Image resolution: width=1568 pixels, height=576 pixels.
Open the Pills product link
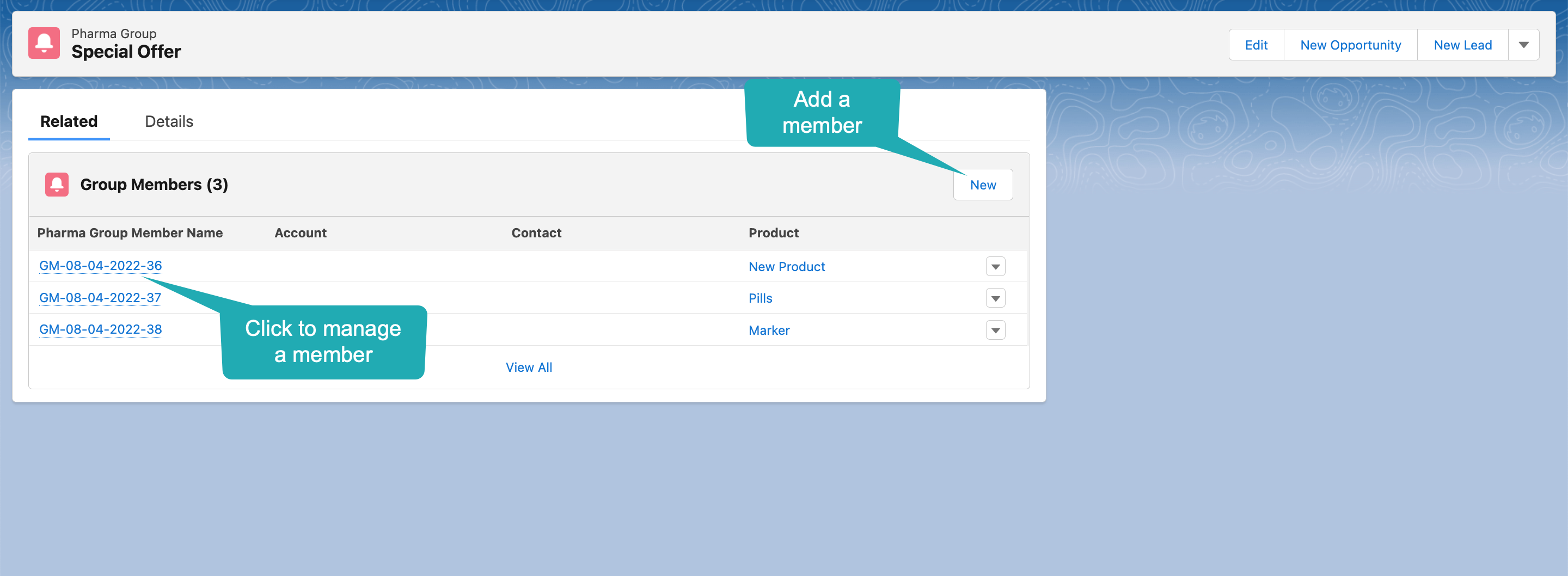tap(759, 298)
